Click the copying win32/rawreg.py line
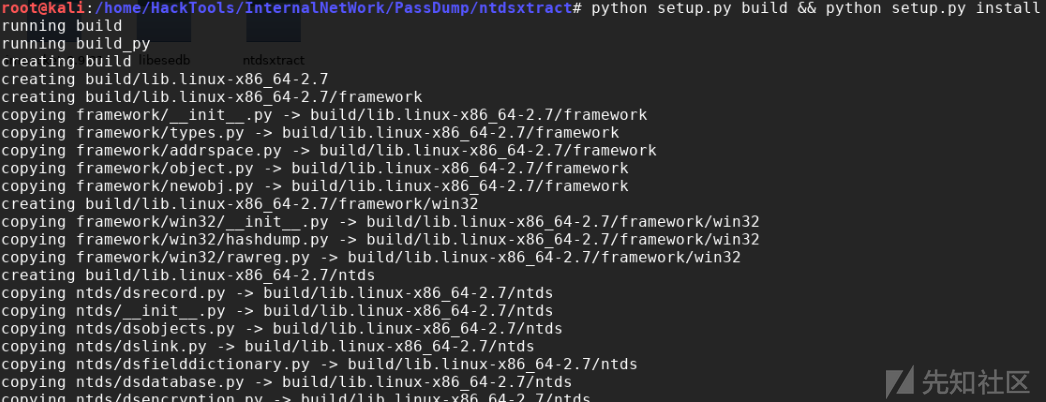Viewport: 1046px width, 402px height. [x=371, y=257]
